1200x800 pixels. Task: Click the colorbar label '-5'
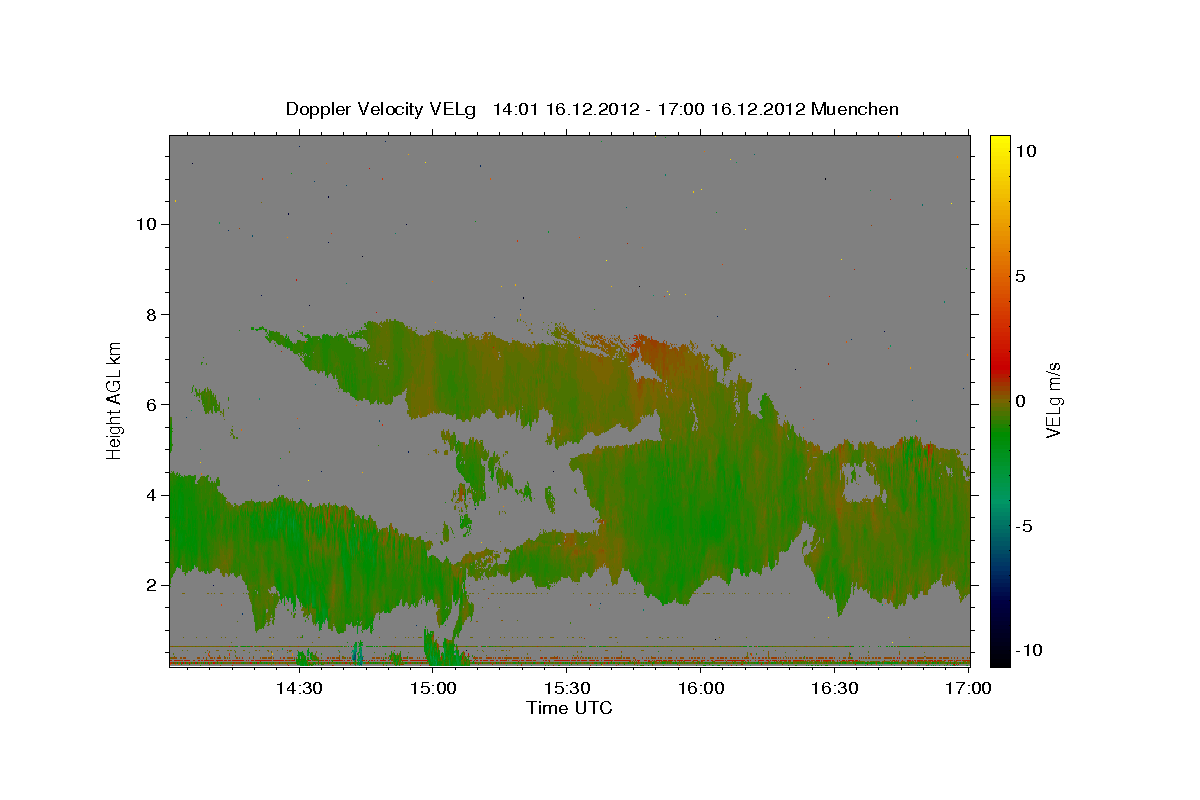1024,526
